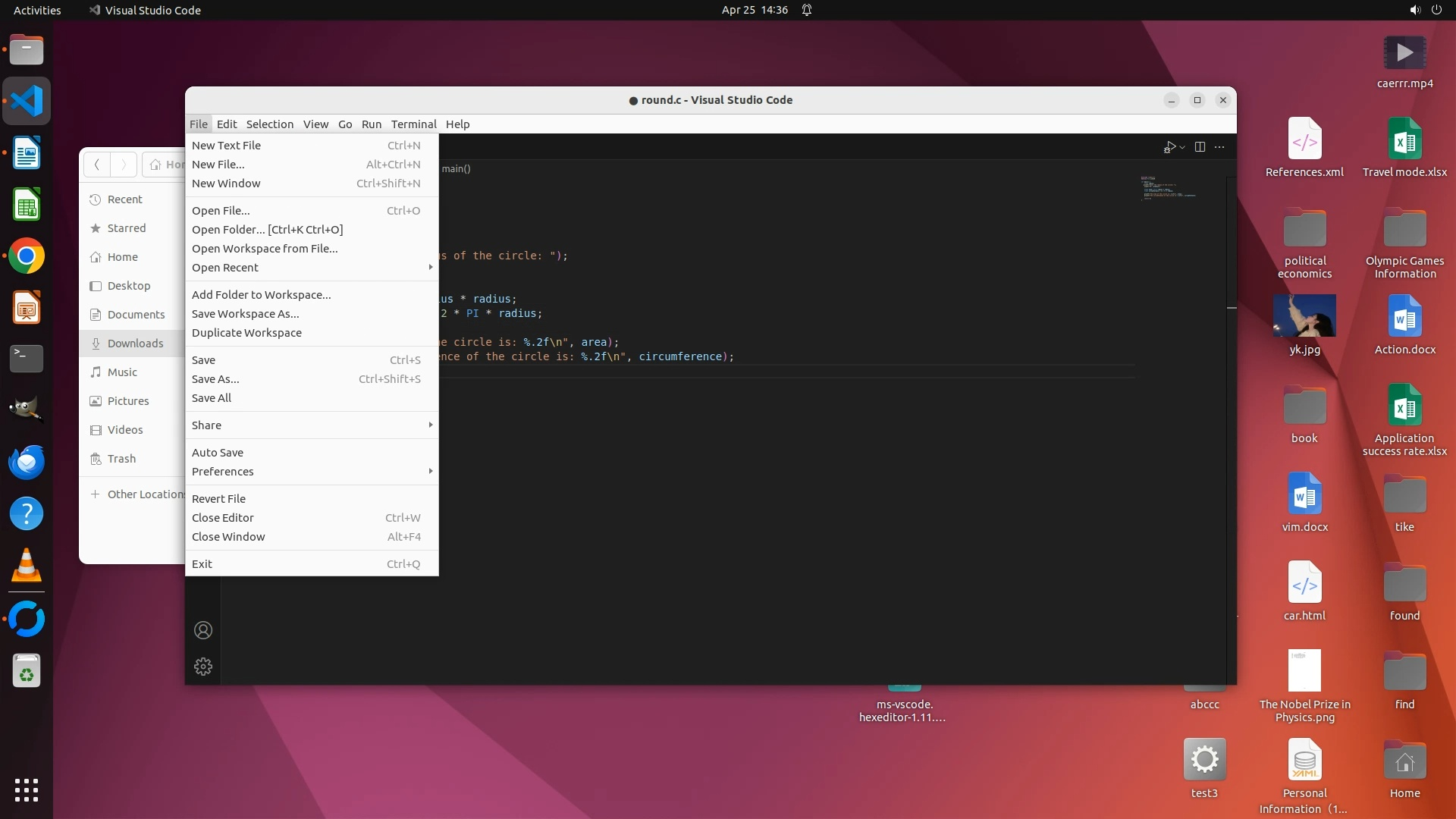Open the Terminal menu

coord(413,124)
